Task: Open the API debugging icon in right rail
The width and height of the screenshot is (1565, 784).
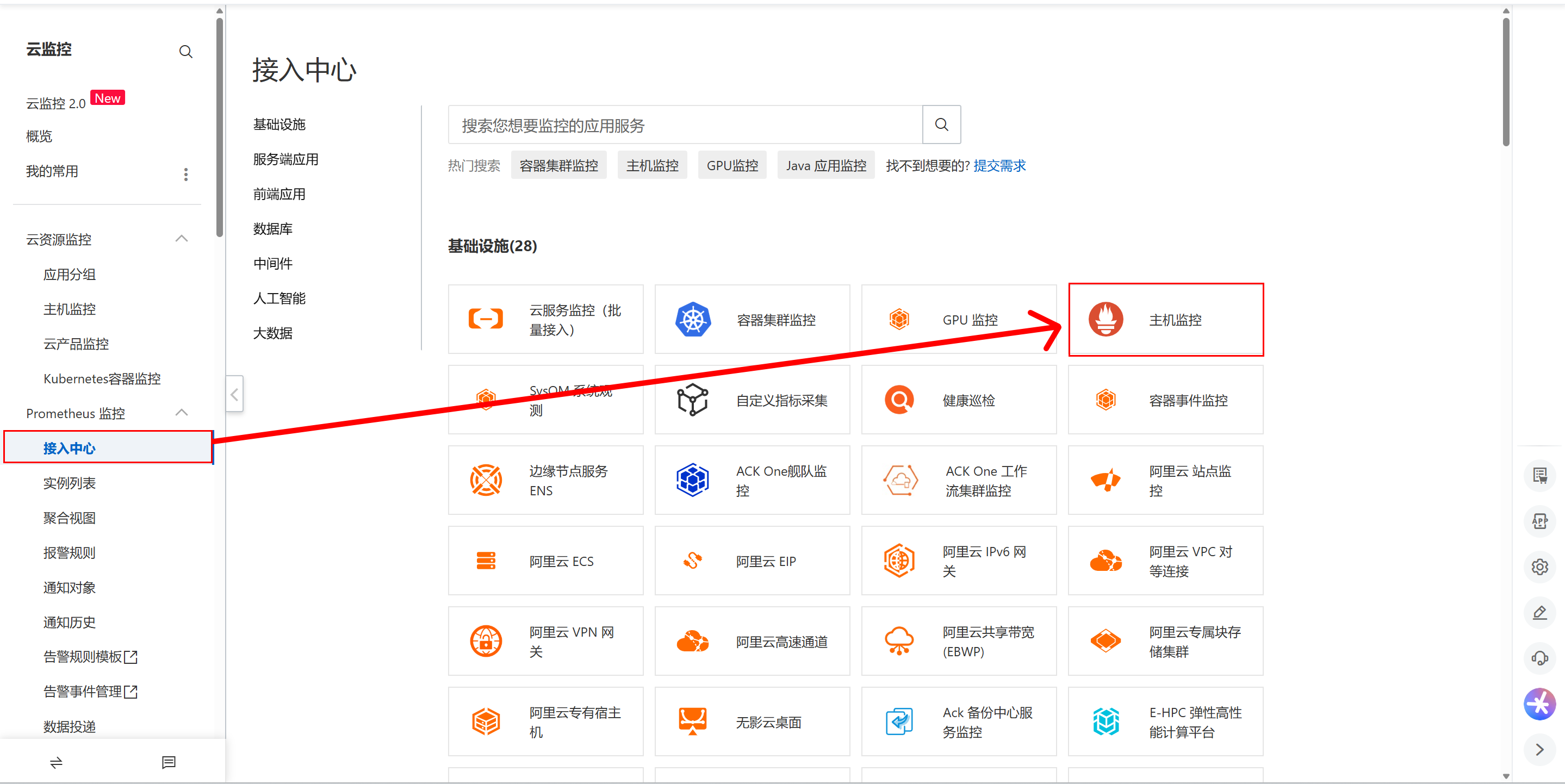Action: (1539, 521)
